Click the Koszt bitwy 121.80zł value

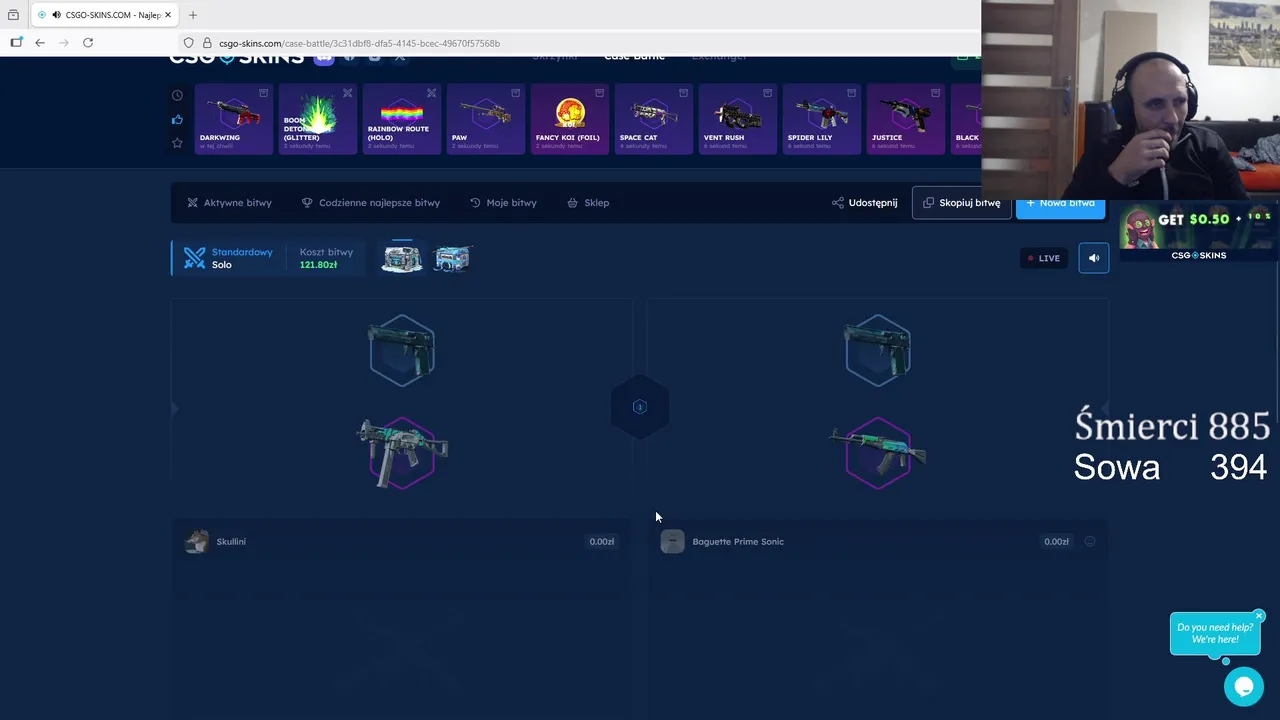(318, 265)
